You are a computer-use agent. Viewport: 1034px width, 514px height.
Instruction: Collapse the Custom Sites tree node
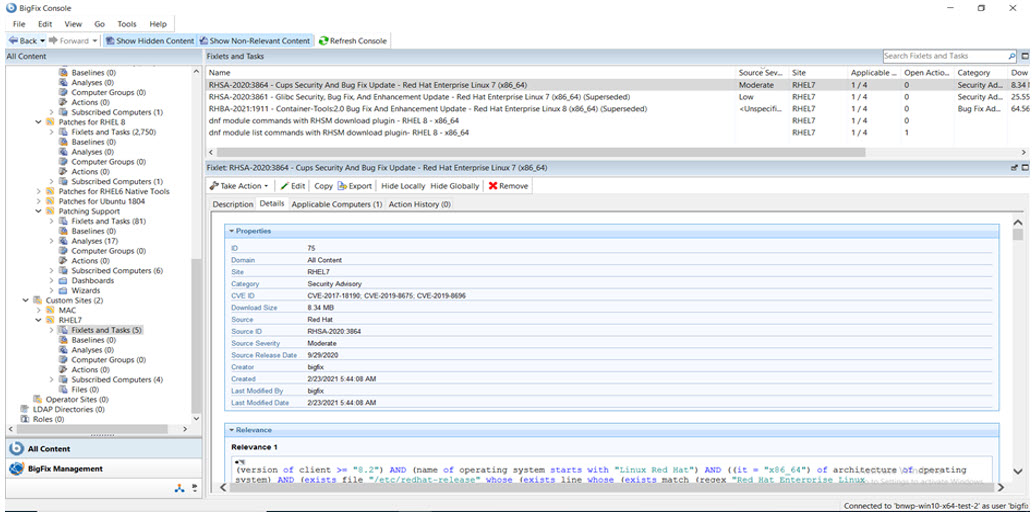pos(26,300)
